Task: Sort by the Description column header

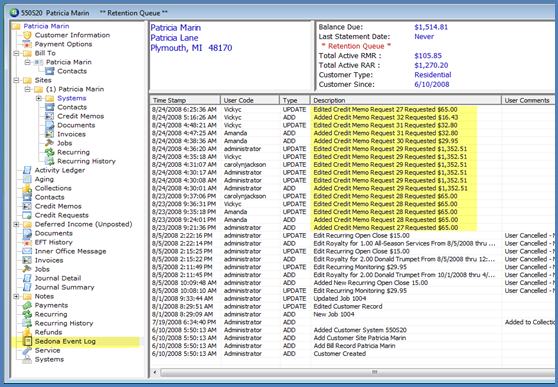Action: coord(406,100)
